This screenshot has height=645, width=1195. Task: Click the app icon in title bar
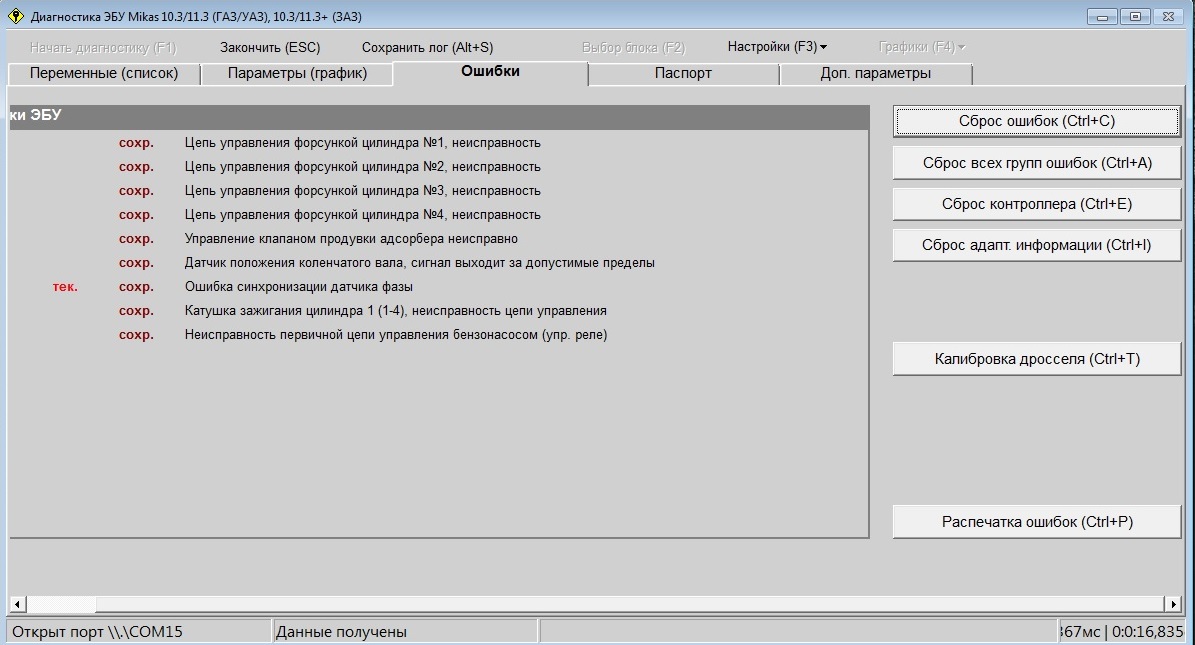click(x=15, y=17)
